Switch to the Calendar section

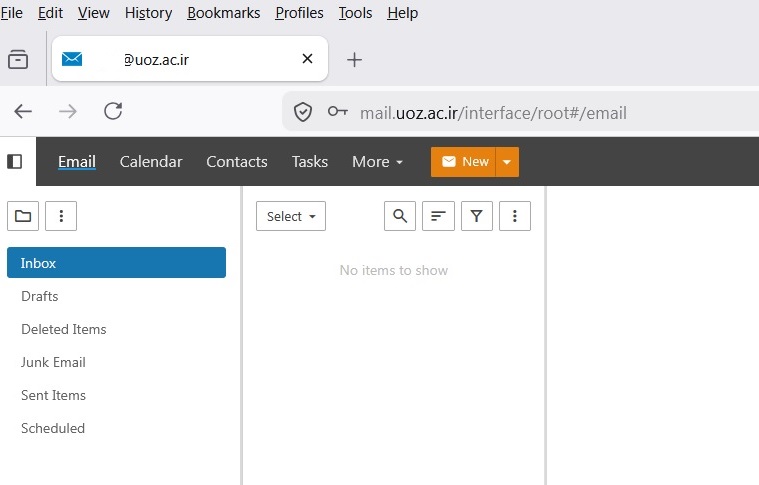click(151, 162)
